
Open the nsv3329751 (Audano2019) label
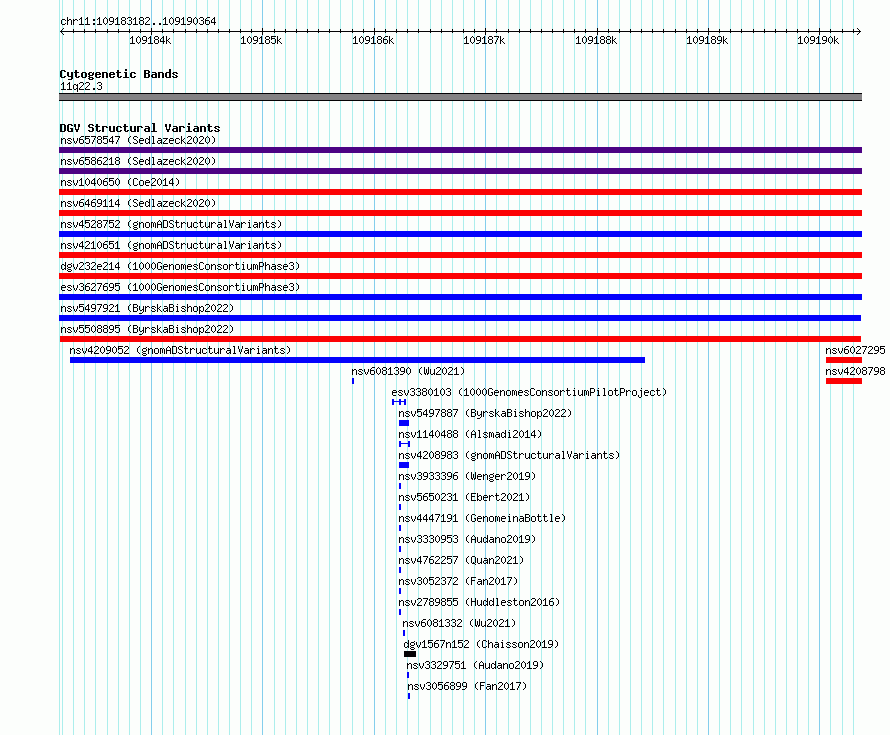tap(475, 665)
